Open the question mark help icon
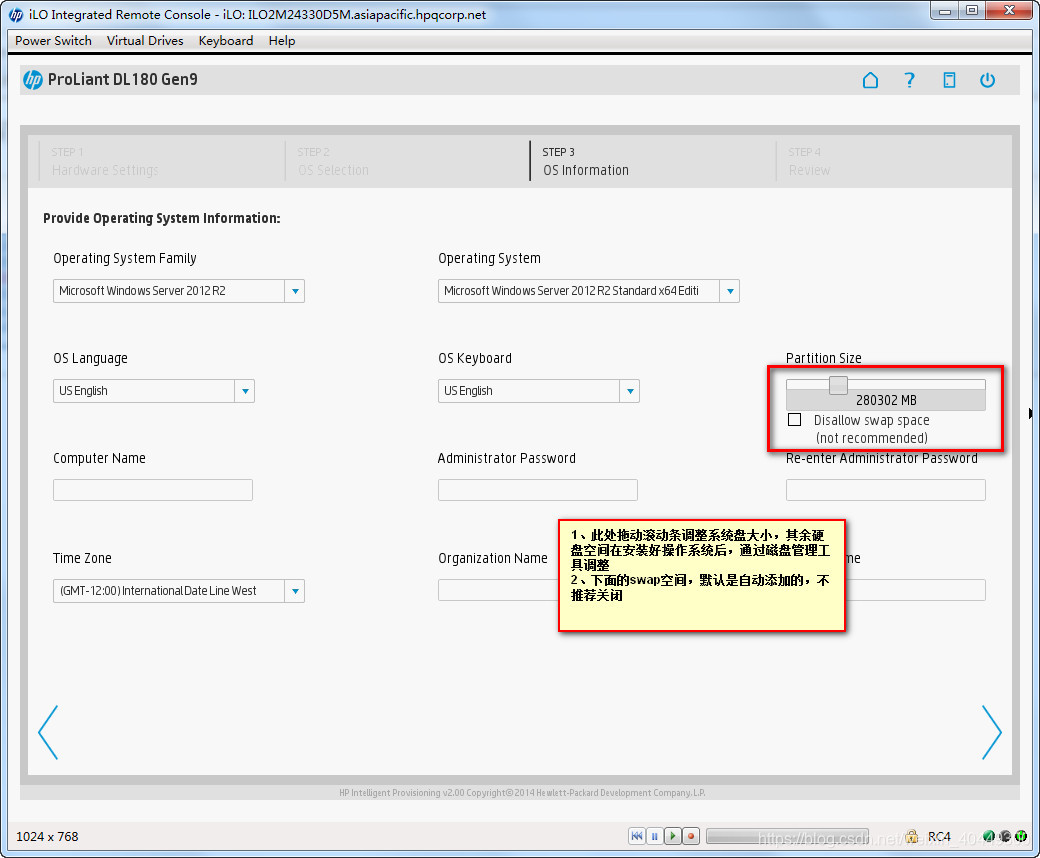The width and height of the screenshot is (1040, 858). point(909,80)
